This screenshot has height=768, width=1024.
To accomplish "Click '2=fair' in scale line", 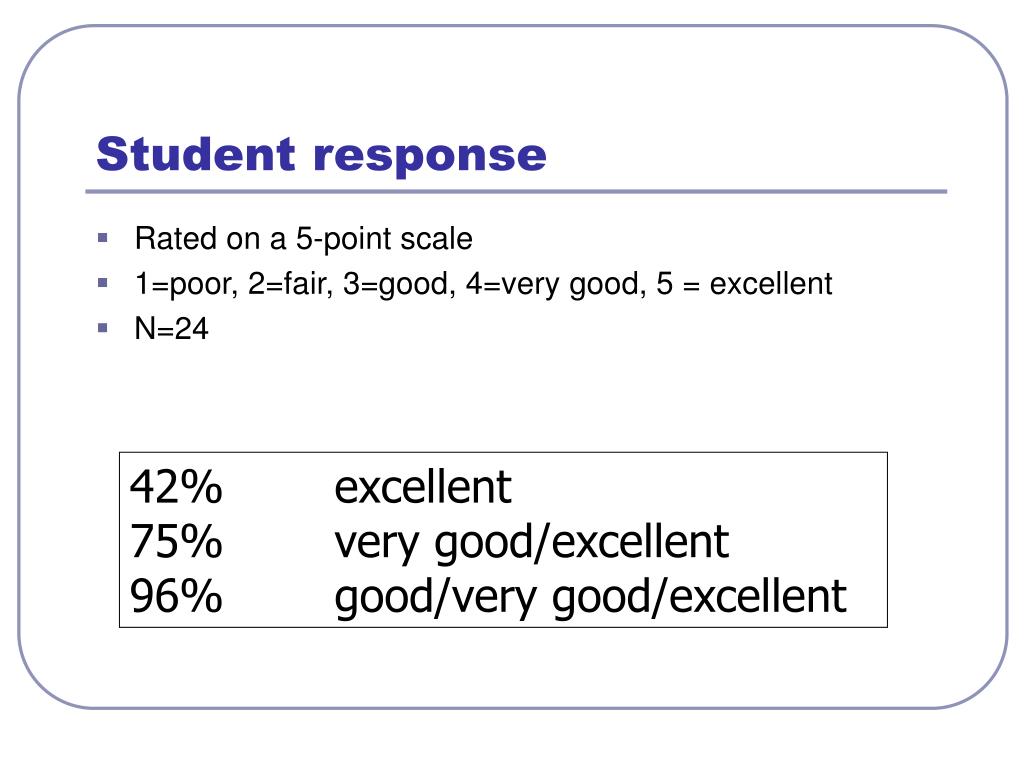I will 291,284.
